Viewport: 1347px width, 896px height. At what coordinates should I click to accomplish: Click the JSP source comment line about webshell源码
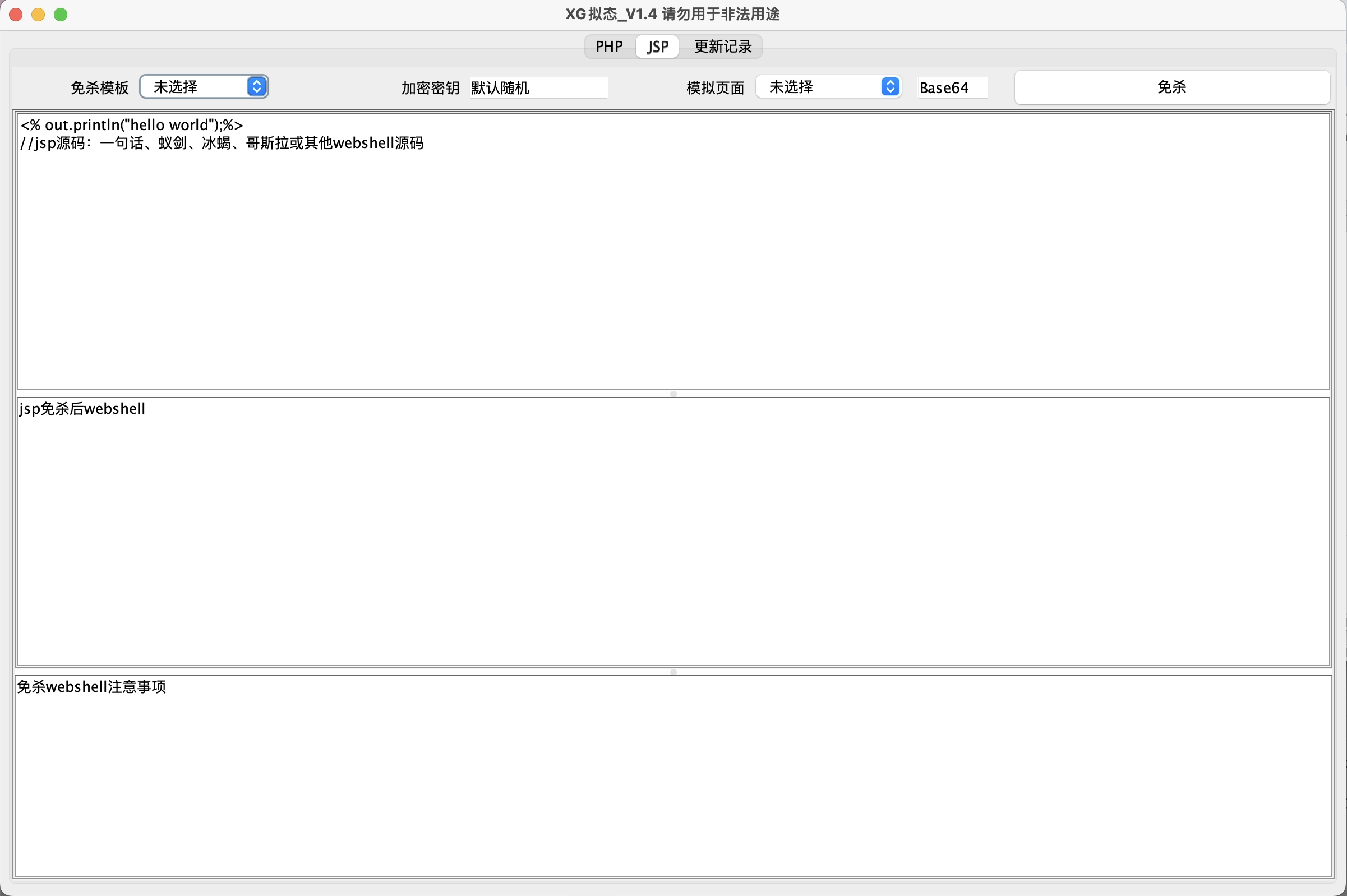click(x=222, y=144)
